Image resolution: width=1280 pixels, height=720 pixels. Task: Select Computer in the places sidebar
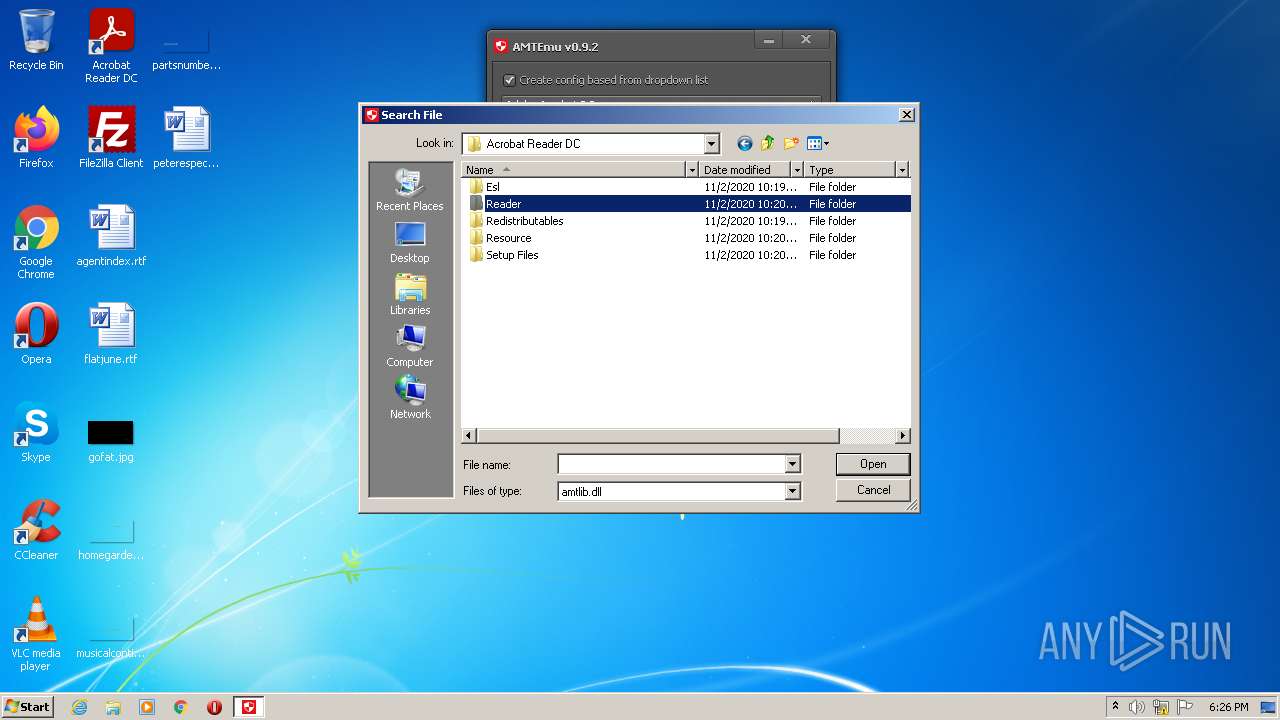(x=410, y=346)
